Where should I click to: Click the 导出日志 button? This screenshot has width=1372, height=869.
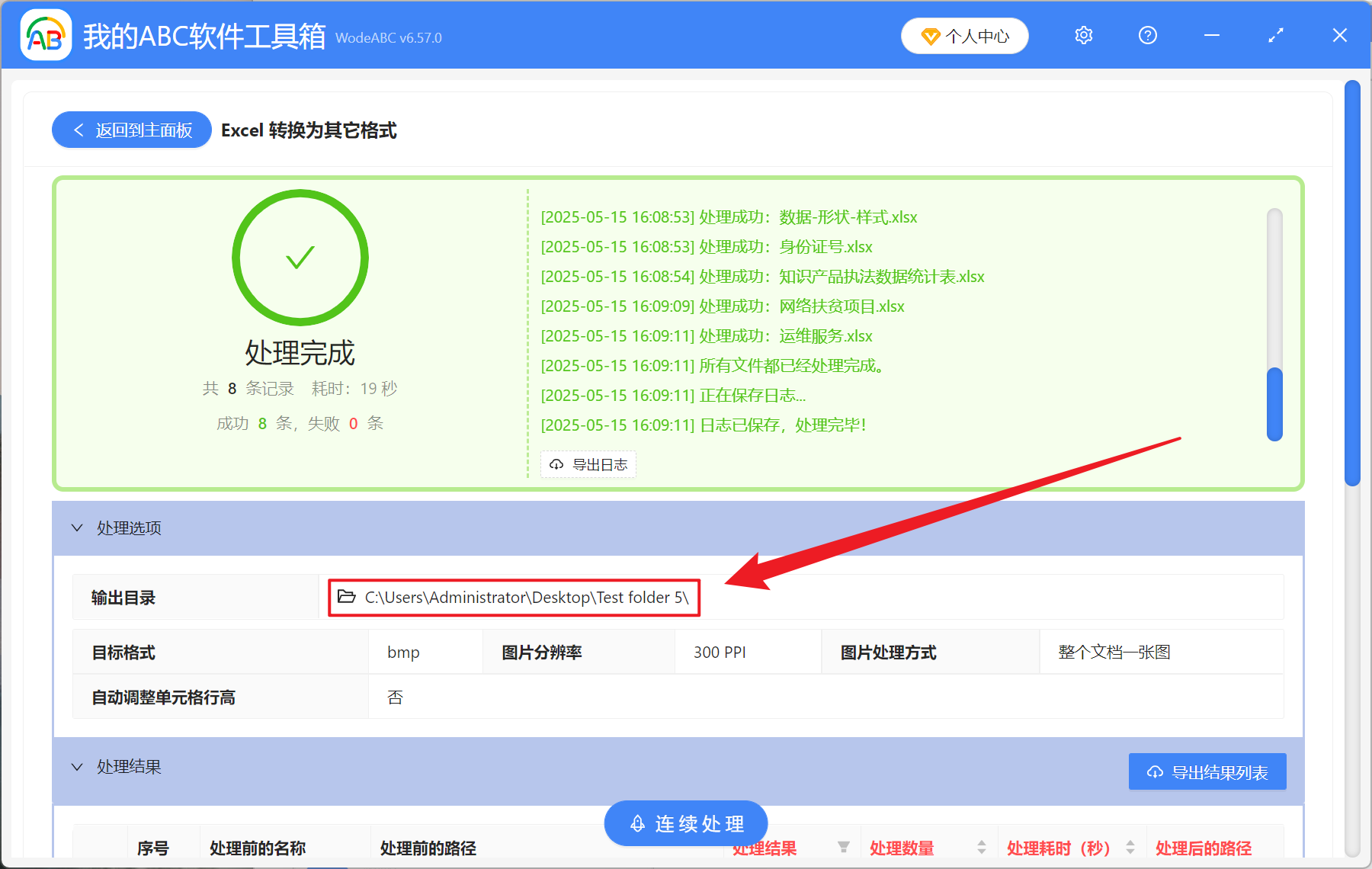(x=588, y=464)
